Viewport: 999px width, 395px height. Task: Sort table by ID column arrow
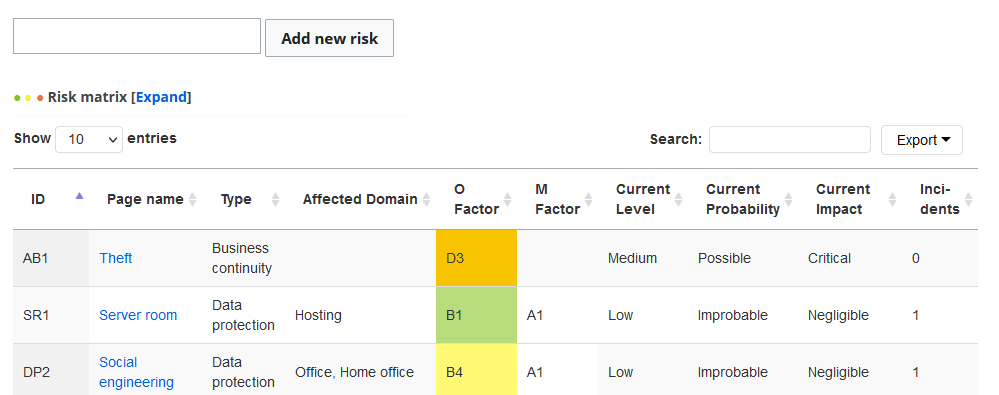(79, 196)
